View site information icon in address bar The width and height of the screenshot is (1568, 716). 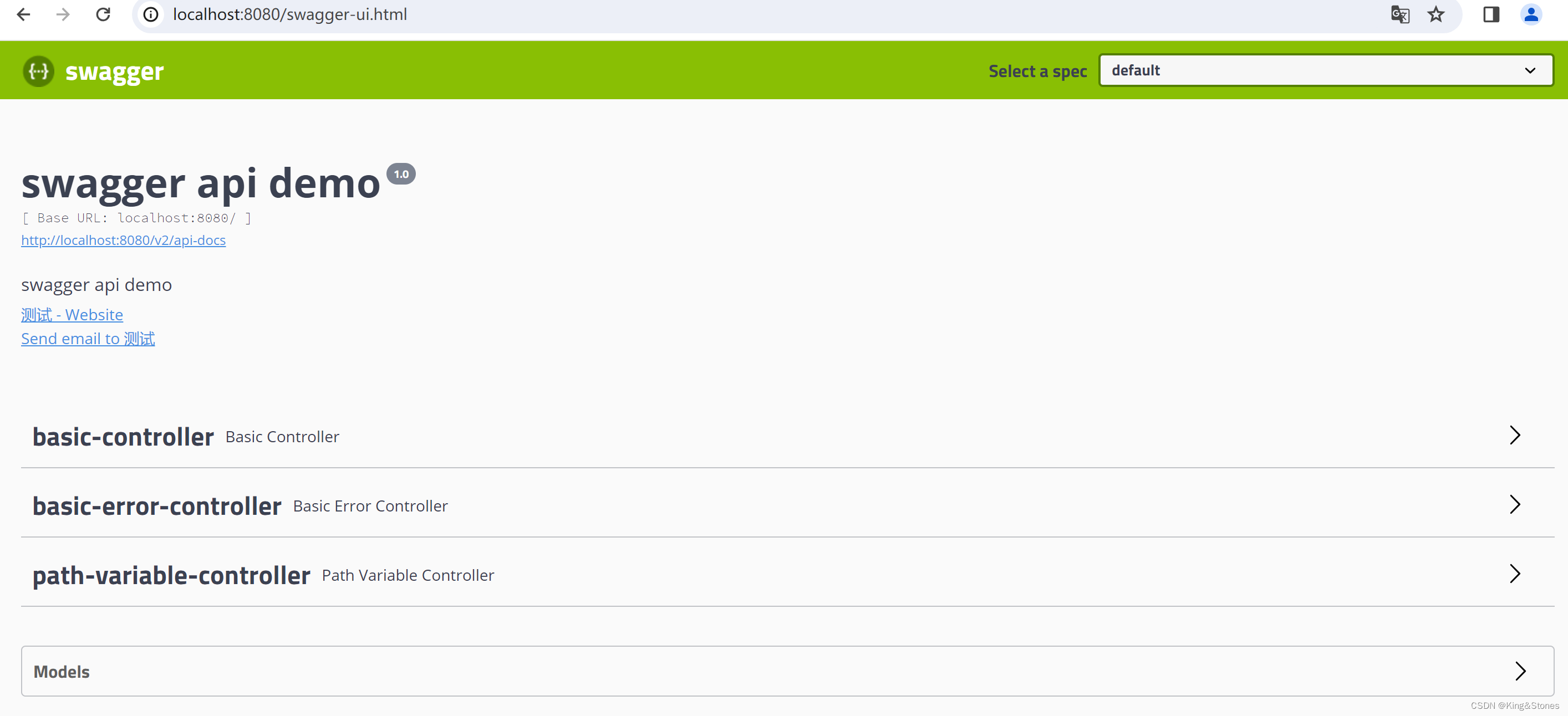151,14
